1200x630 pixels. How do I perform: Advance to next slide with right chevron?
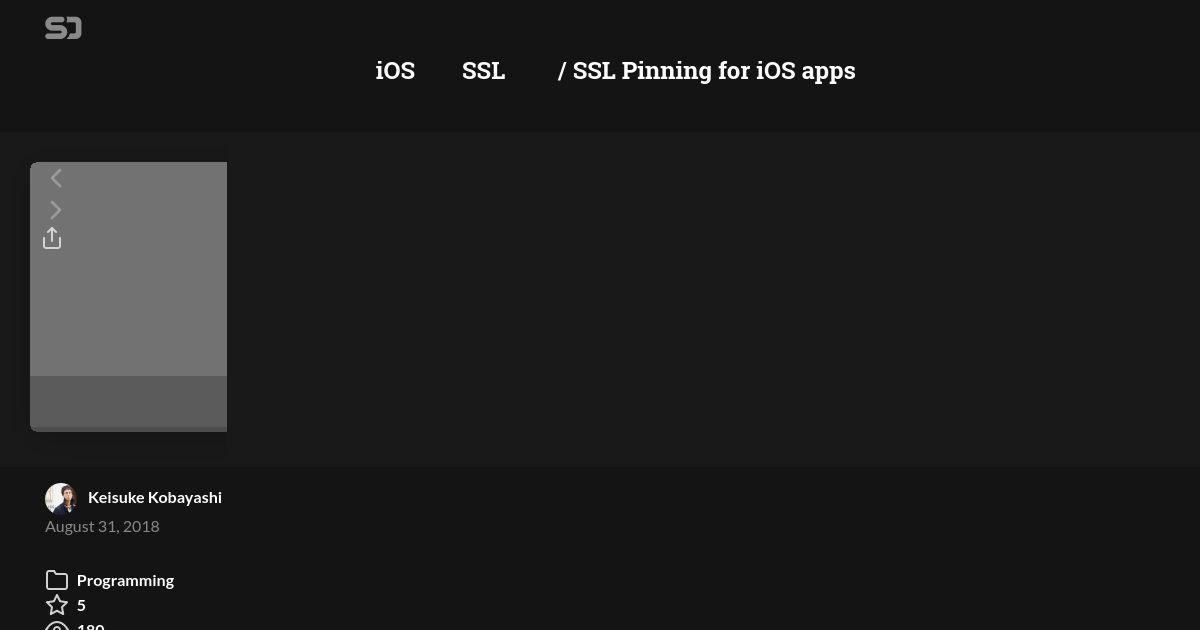[56, 210]
